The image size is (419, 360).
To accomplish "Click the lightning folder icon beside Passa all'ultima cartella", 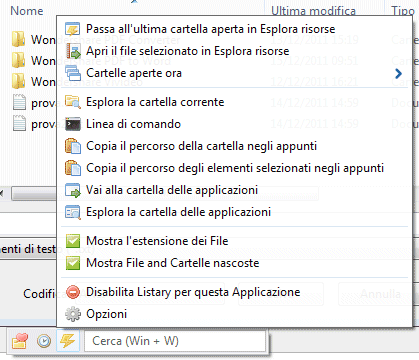I will point(73,29).
